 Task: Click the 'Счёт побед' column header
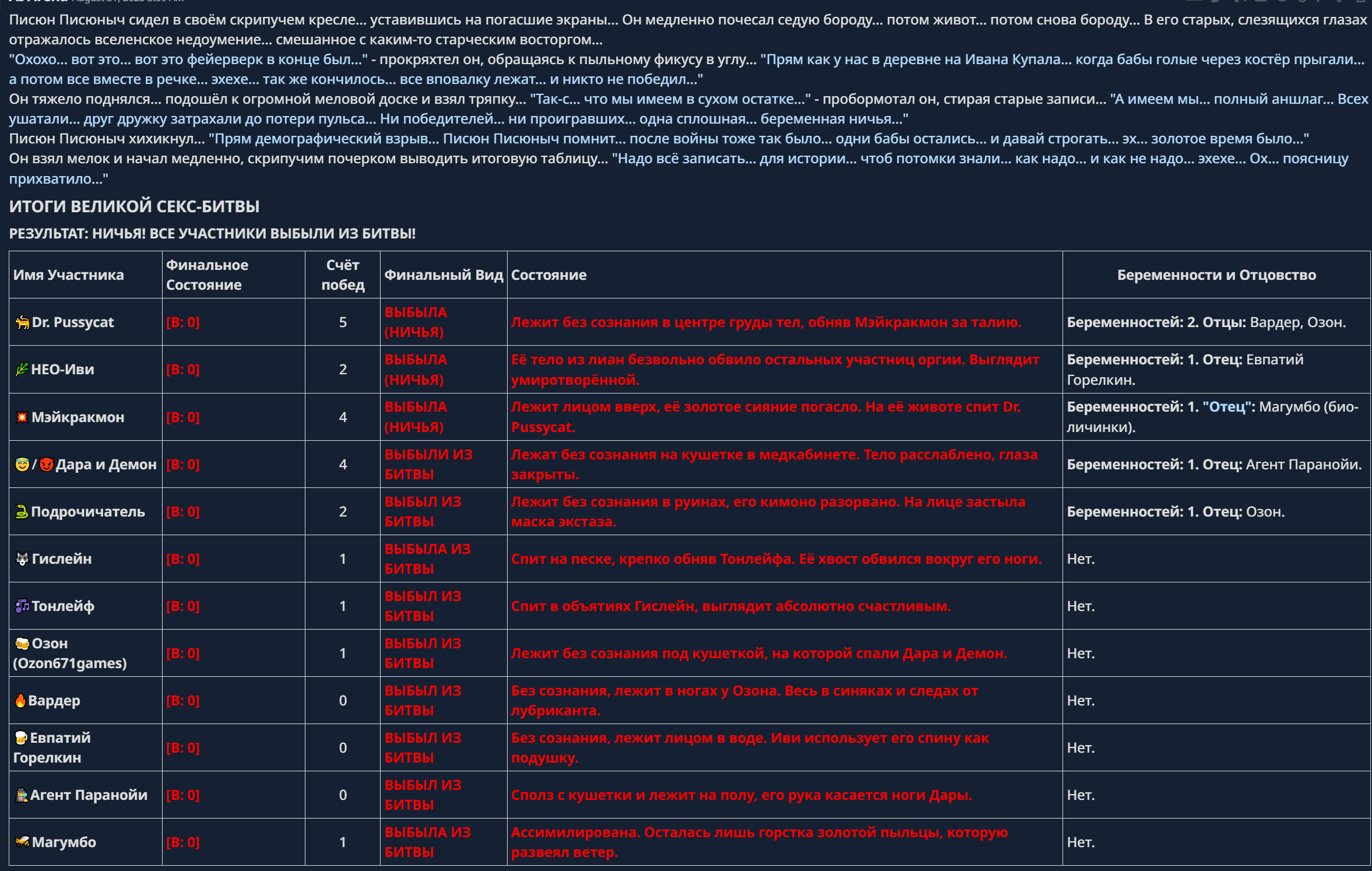point(343,275)
